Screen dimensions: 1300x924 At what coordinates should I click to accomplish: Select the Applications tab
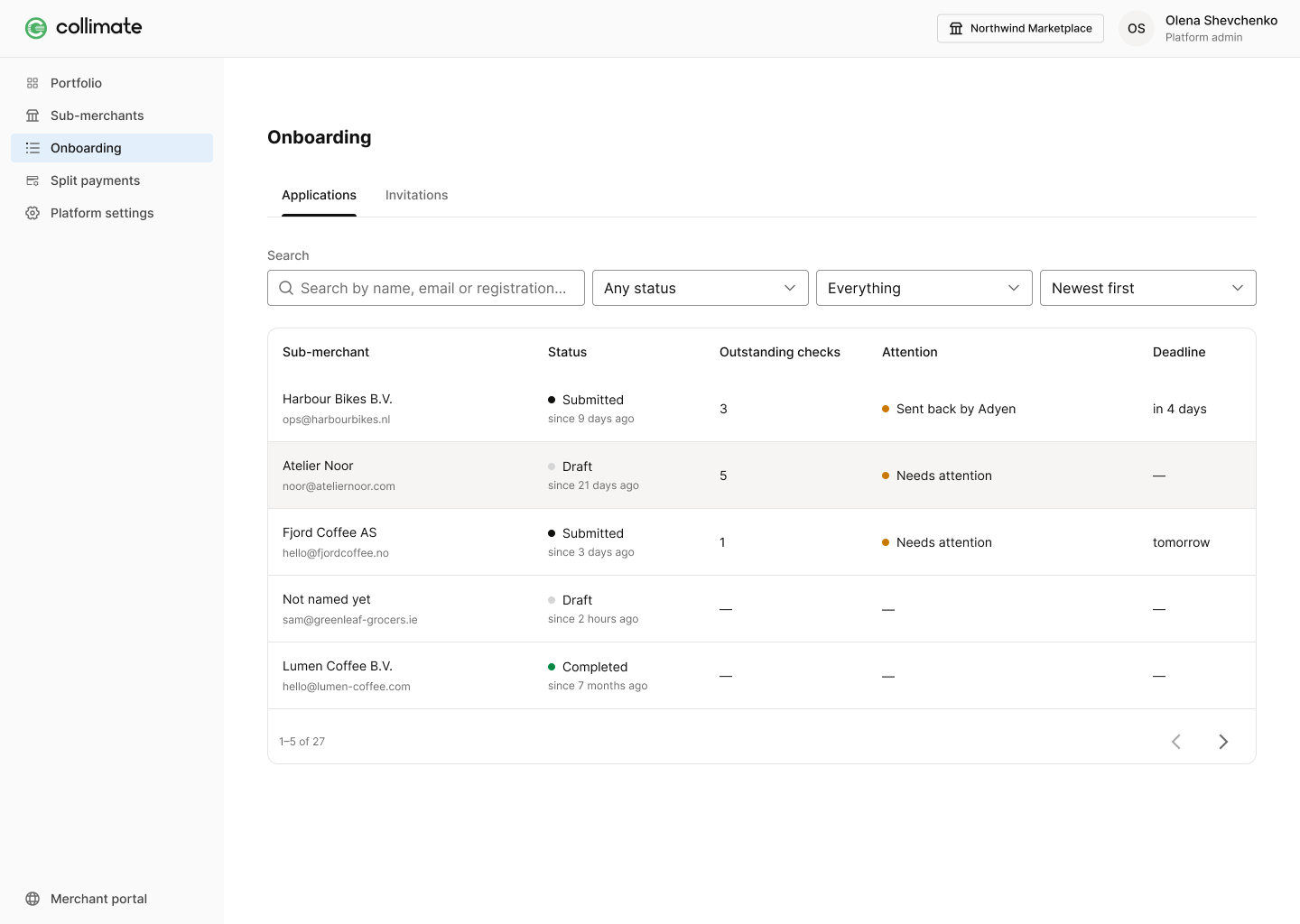(x=319, y=195)
